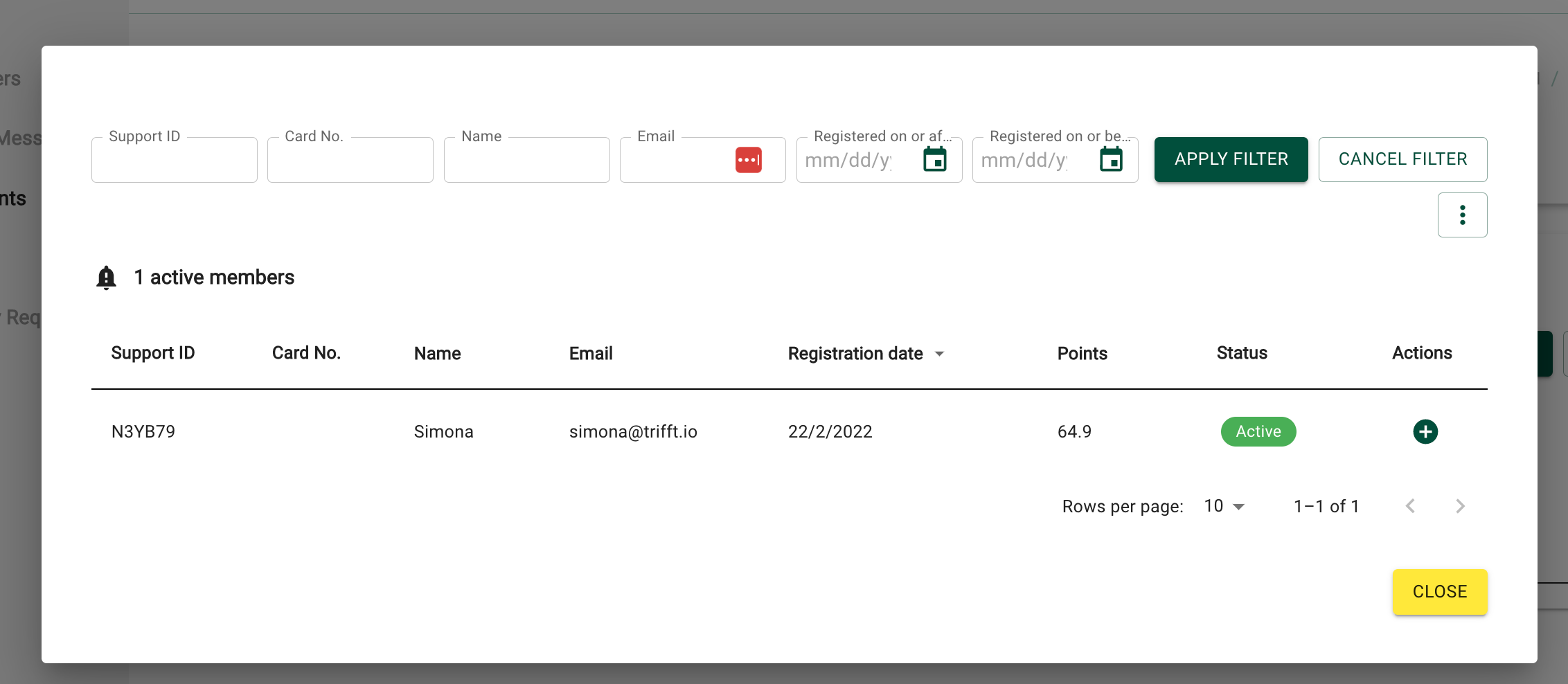Sort by Points column header
Viewport: 1568px width, 684px height.
coord(1082,354)
